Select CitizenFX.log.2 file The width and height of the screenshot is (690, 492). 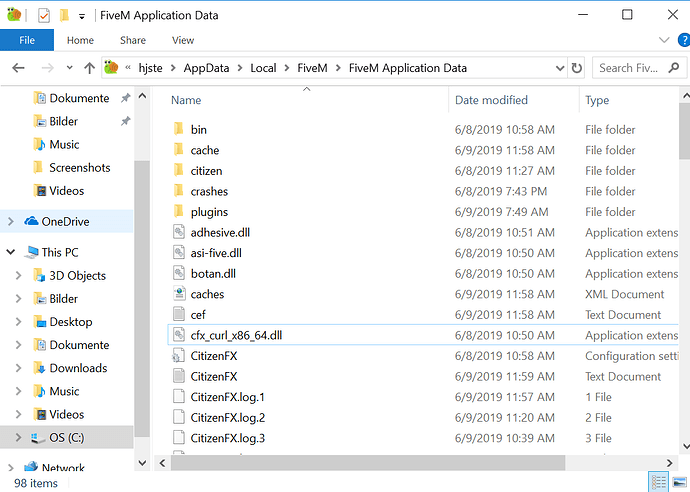point(228,418)
